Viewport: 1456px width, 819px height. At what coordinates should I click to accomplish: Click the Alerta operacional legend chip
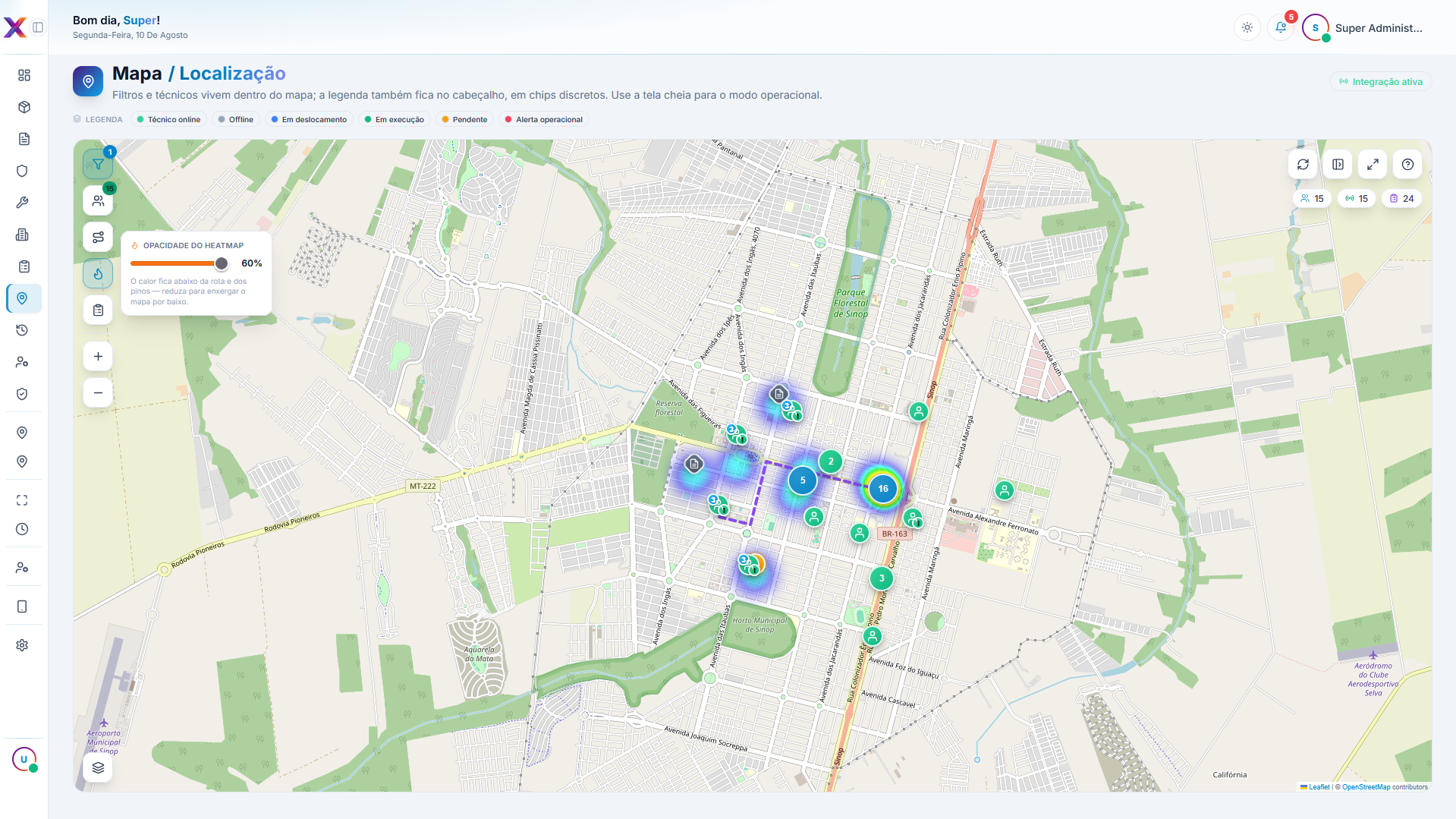[544, 119]
